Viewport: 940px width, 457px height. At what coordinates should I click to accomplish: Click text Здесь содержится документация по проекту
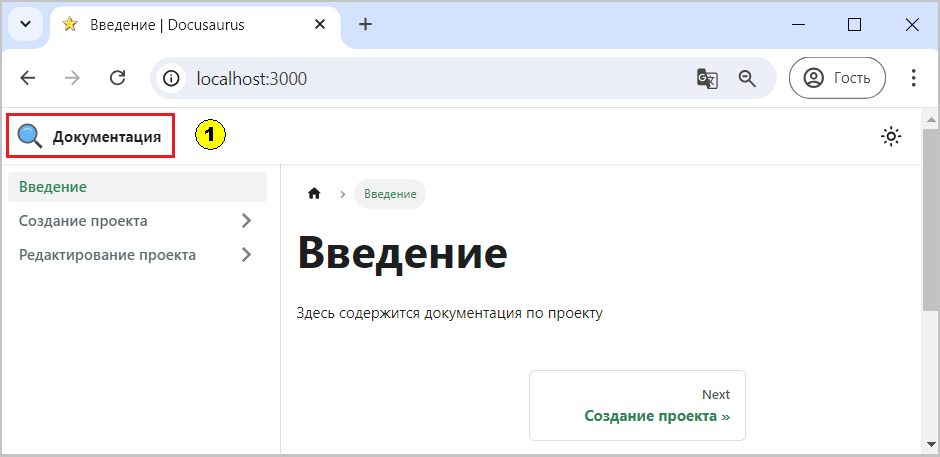pos(450,314)
